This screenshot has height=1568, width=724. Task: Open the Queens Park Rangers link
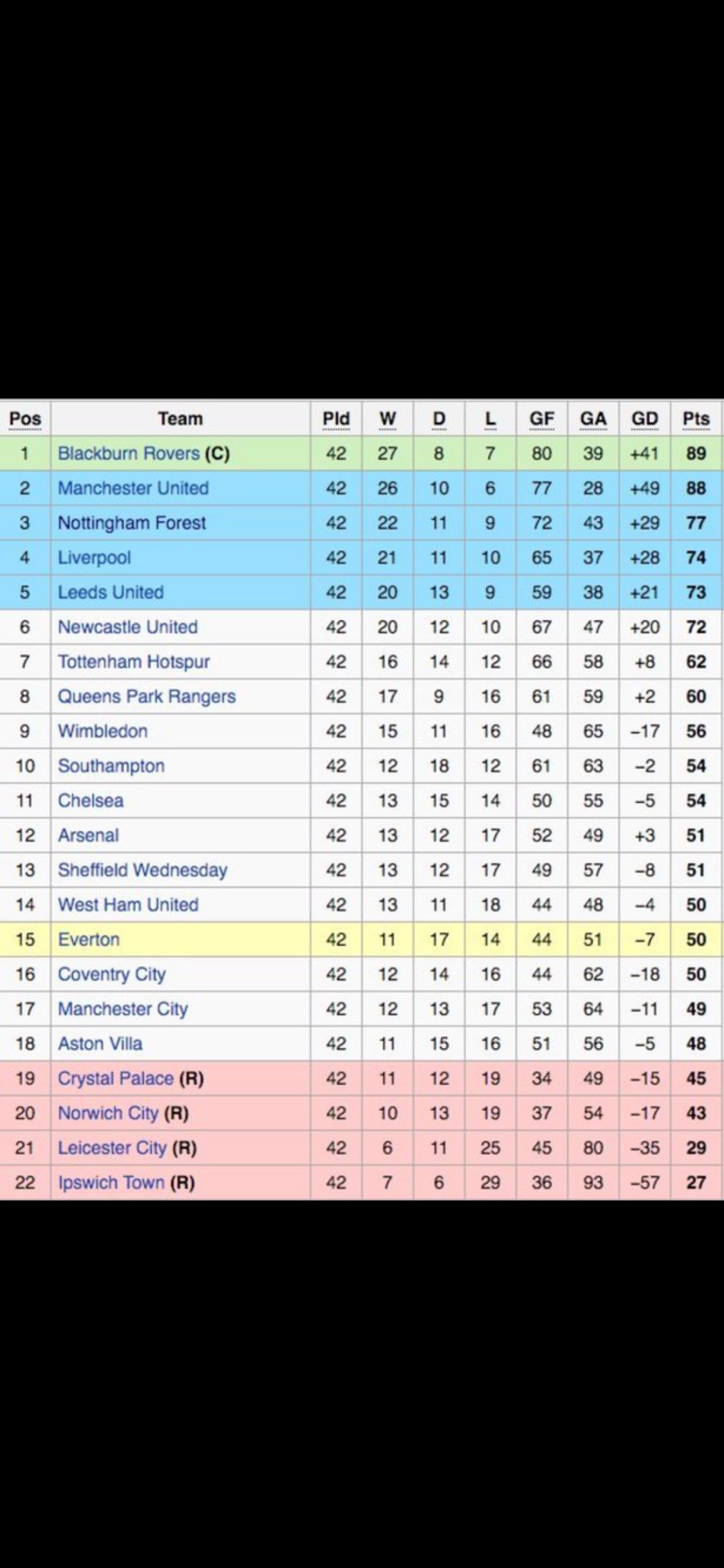(x=147, y=696)
